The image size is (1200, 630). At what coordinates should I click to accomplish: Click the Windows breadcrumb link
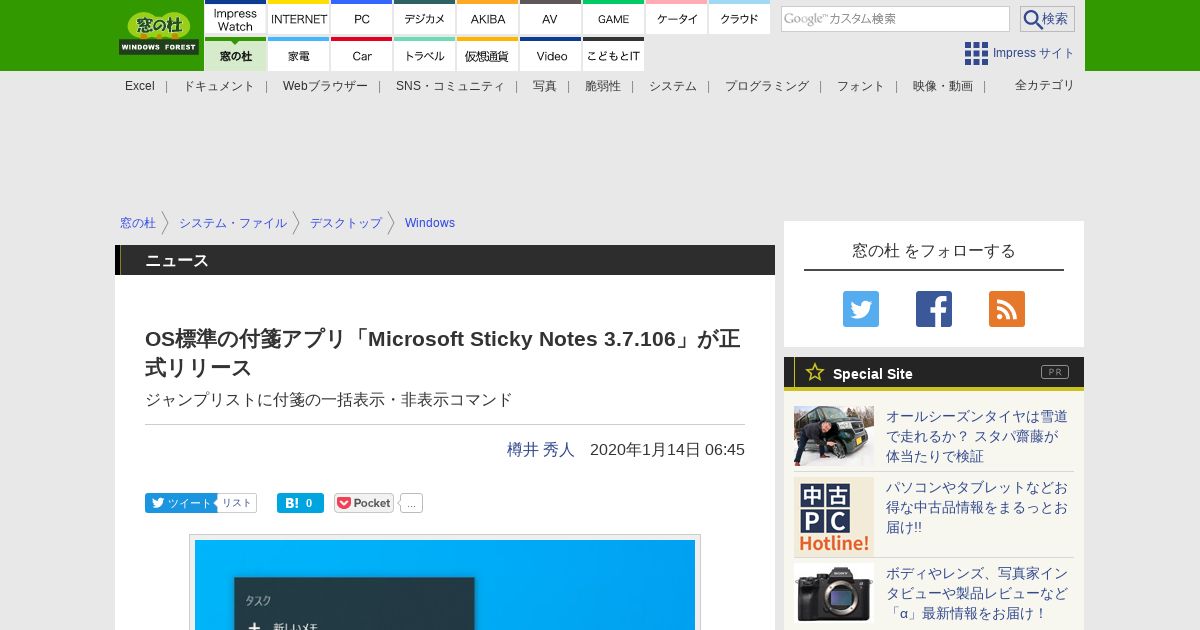point(430,223)
